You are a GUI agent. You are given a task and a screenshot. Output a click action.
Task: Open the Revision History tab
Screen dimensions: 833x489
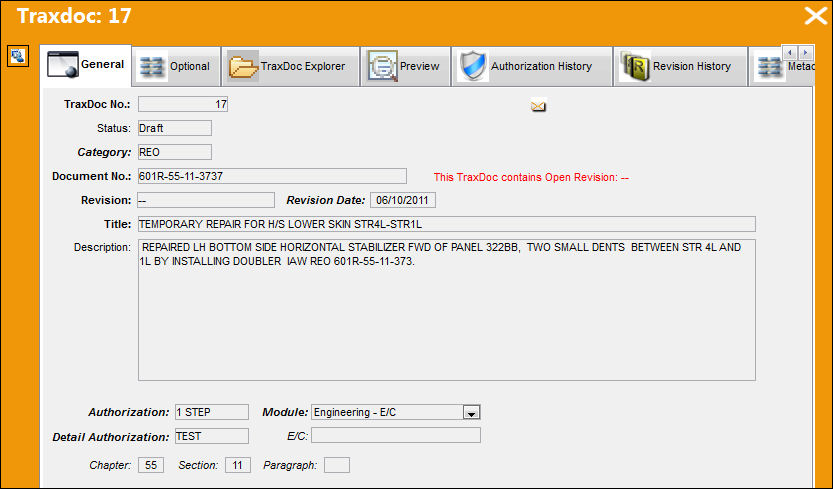680,66
